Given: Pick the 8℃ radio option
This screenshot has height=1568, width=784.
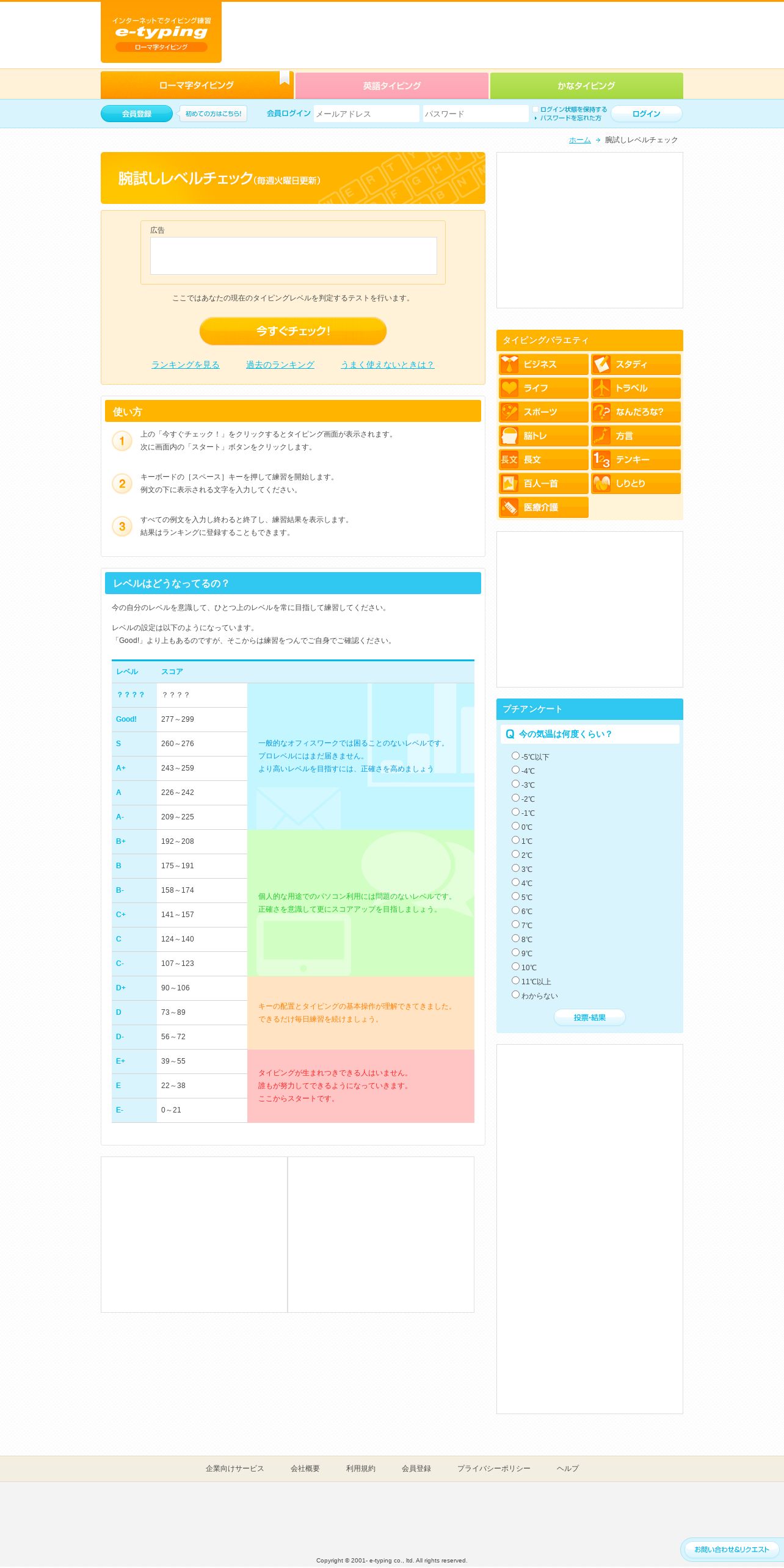Looking at the screenshot, I should (x=515, y=938).
